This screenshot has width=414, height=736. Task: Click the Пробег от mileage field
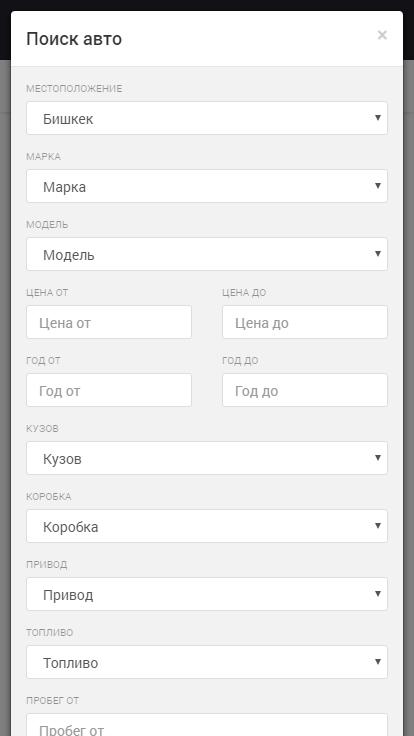[x=207, y=725]
